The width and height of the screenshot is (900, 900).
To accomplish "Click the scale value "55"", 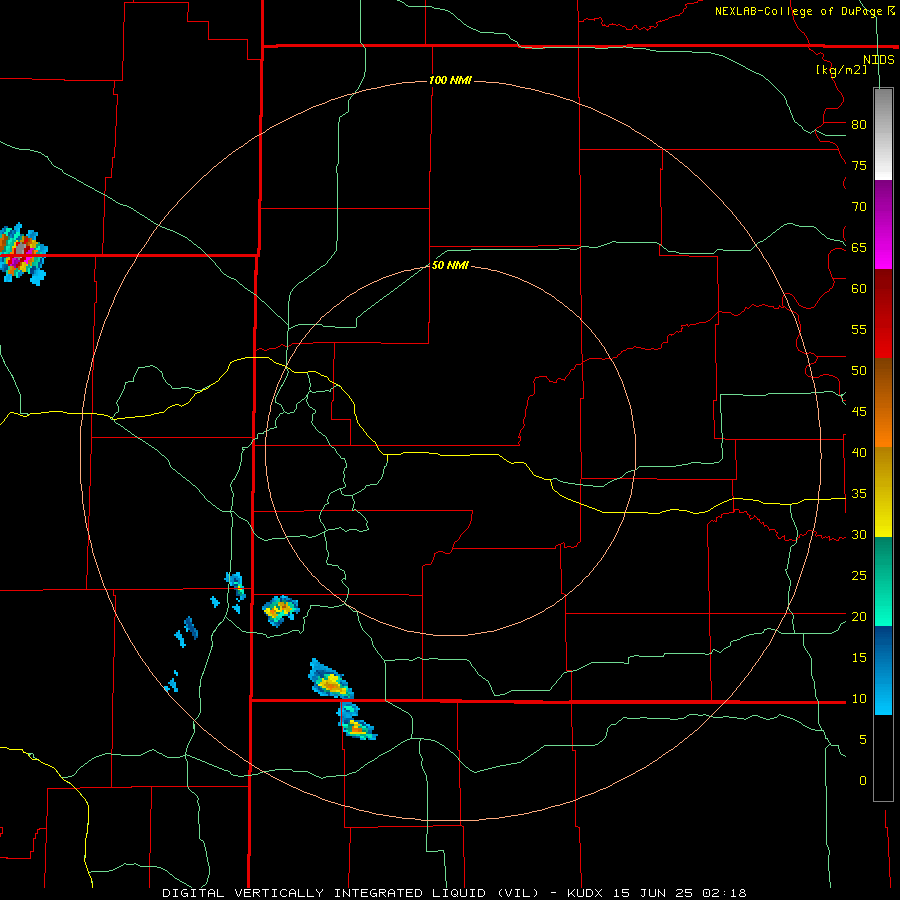I will [859, 329].
